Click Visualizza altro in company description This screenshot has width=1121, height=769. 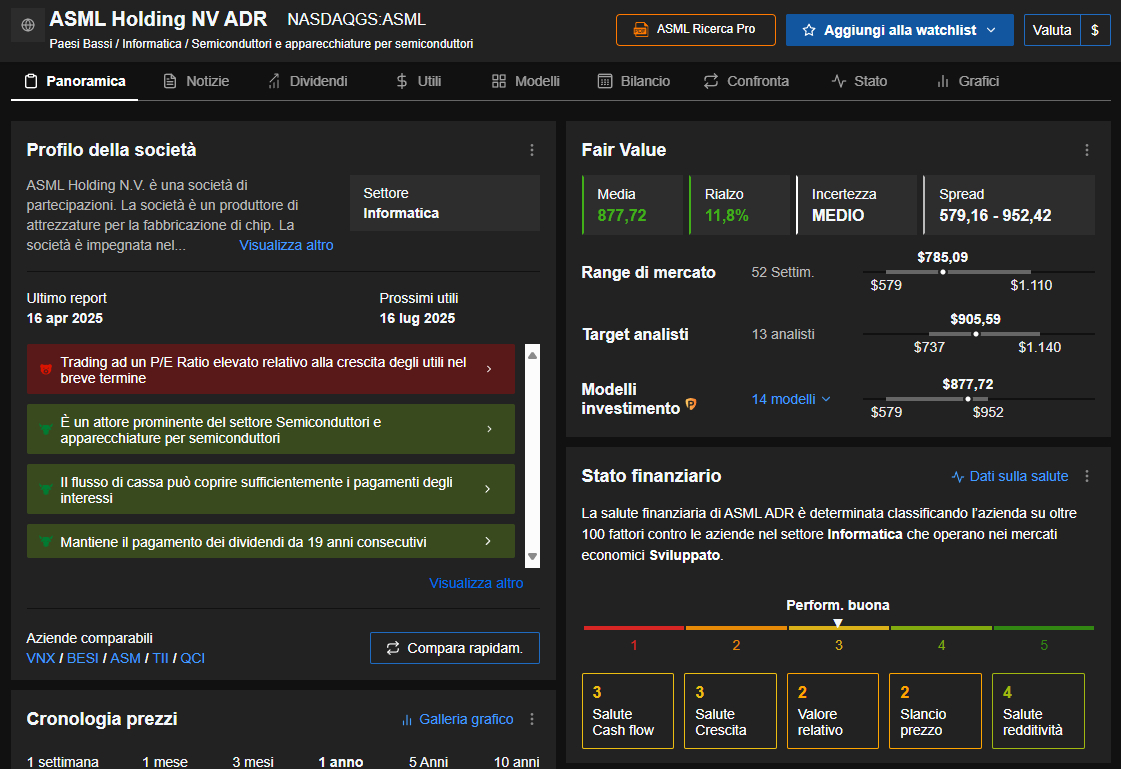coord(286,245)
